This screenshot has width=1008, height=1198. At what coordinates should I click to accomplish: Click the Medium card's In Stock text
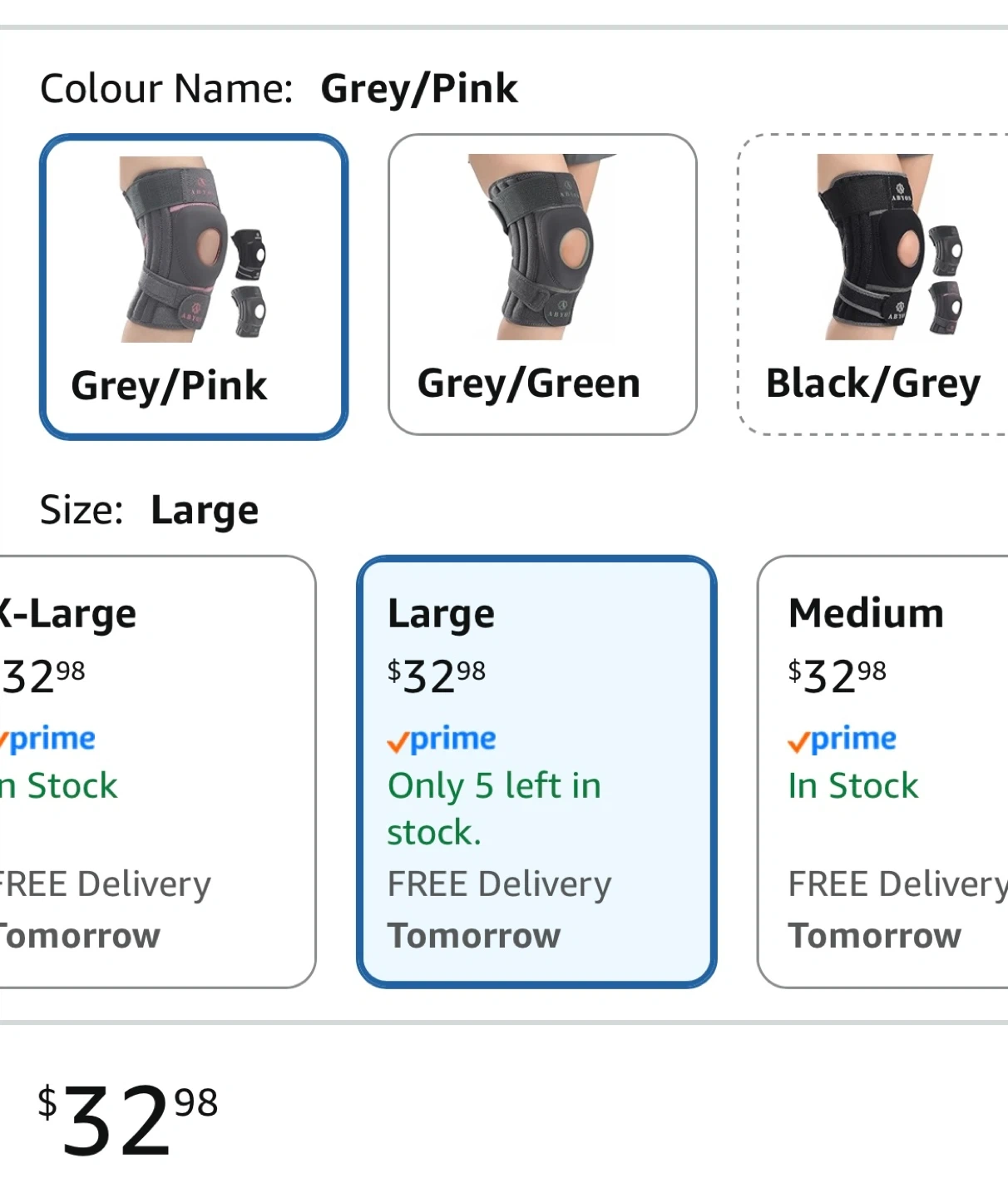point(853,786)
